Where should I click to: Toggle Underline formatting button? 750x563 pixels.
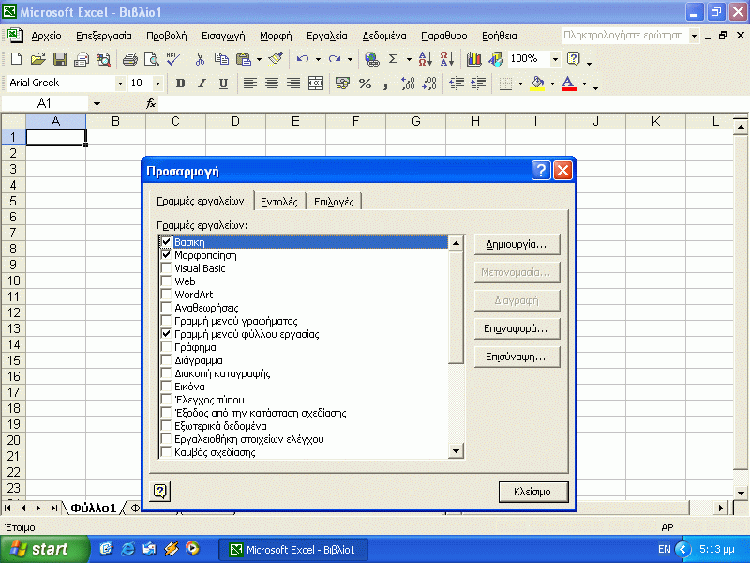click(223, 83)
